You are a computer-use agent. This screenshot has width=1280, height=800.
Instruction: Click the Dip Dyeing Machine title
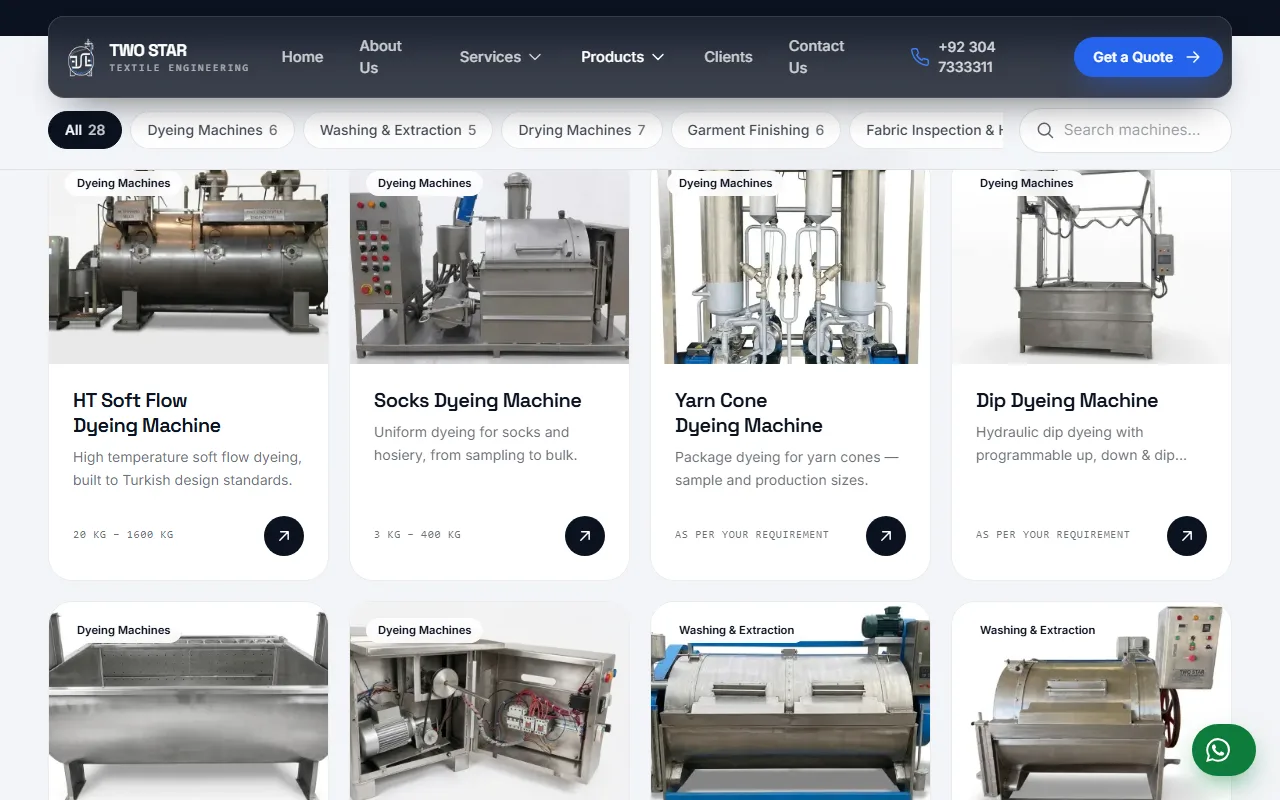(1067, 401)
